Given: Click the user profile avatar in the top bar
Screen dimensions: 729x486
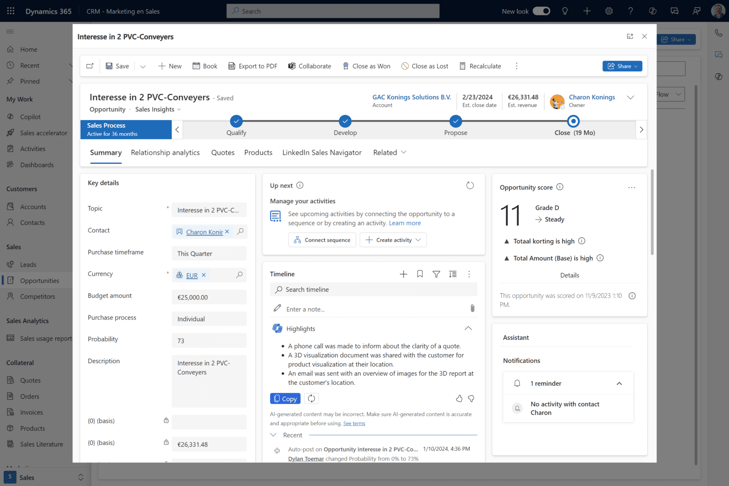Looking at the screenshot, I should [x=718, y=11].
